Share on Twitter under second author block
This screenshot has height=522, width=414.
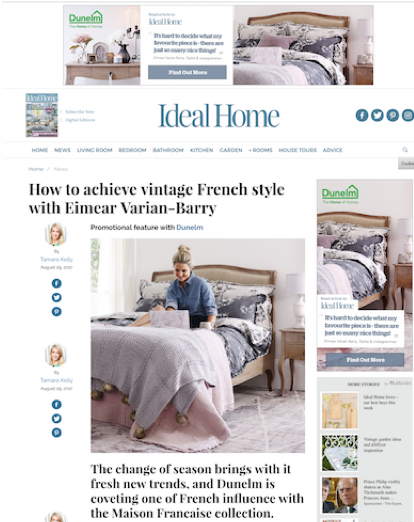(x=57, y=418)
